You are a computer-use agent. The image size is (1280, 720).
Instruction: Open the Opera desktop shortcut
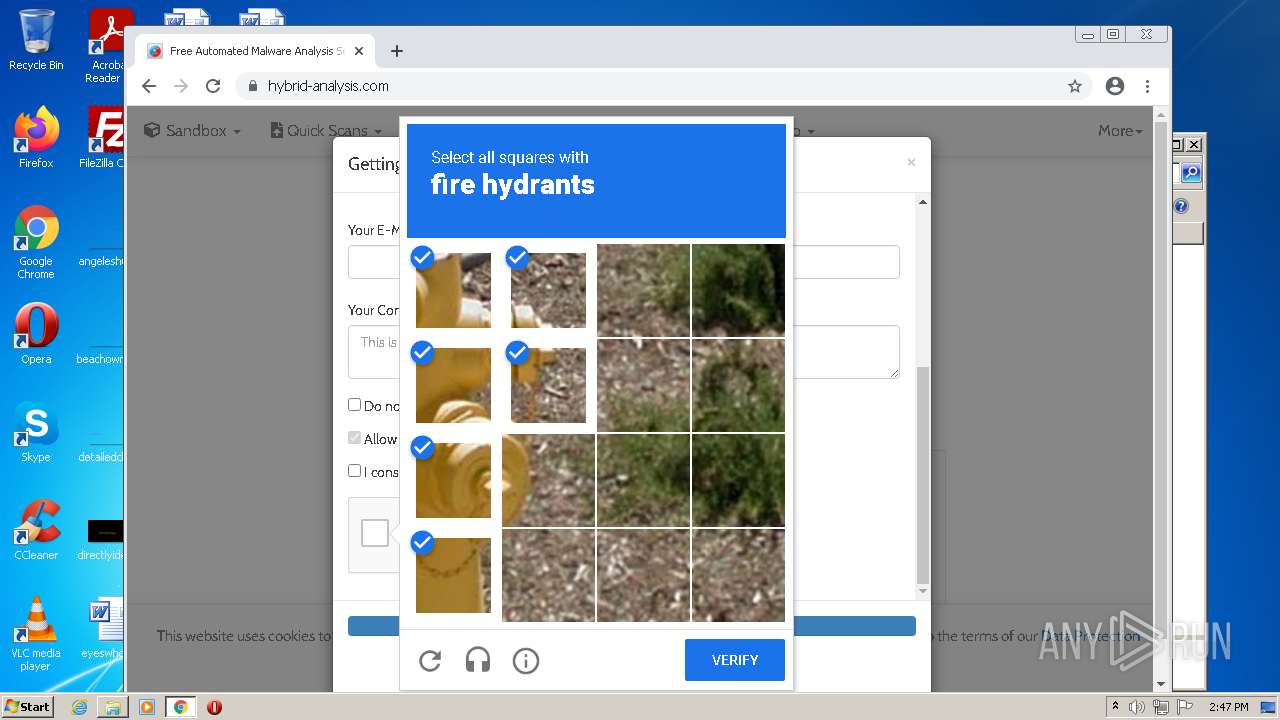point(36,334)
